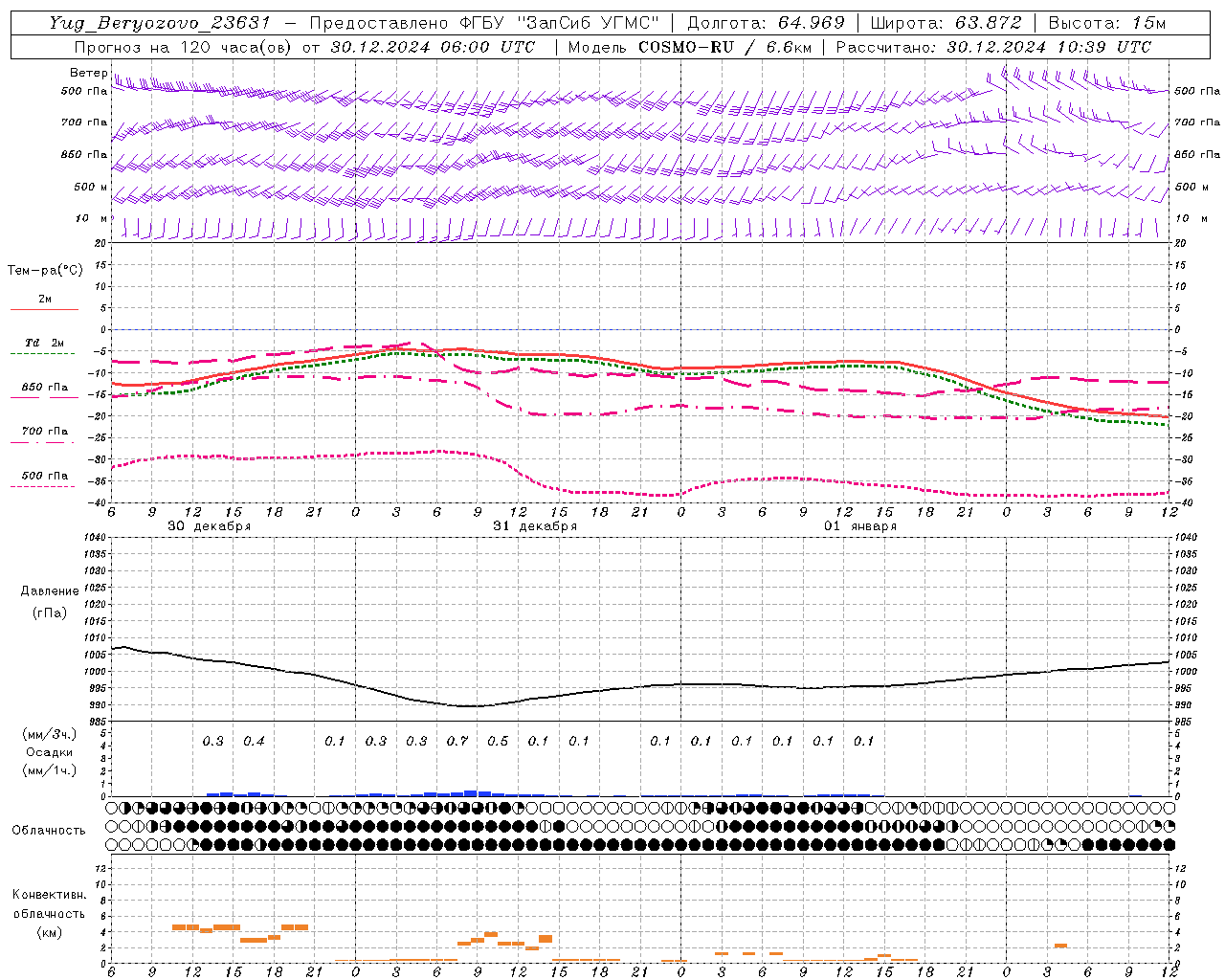Click the elevation text Высота: 15м
Viewport: 1225px width, 980px height.
1107,23
